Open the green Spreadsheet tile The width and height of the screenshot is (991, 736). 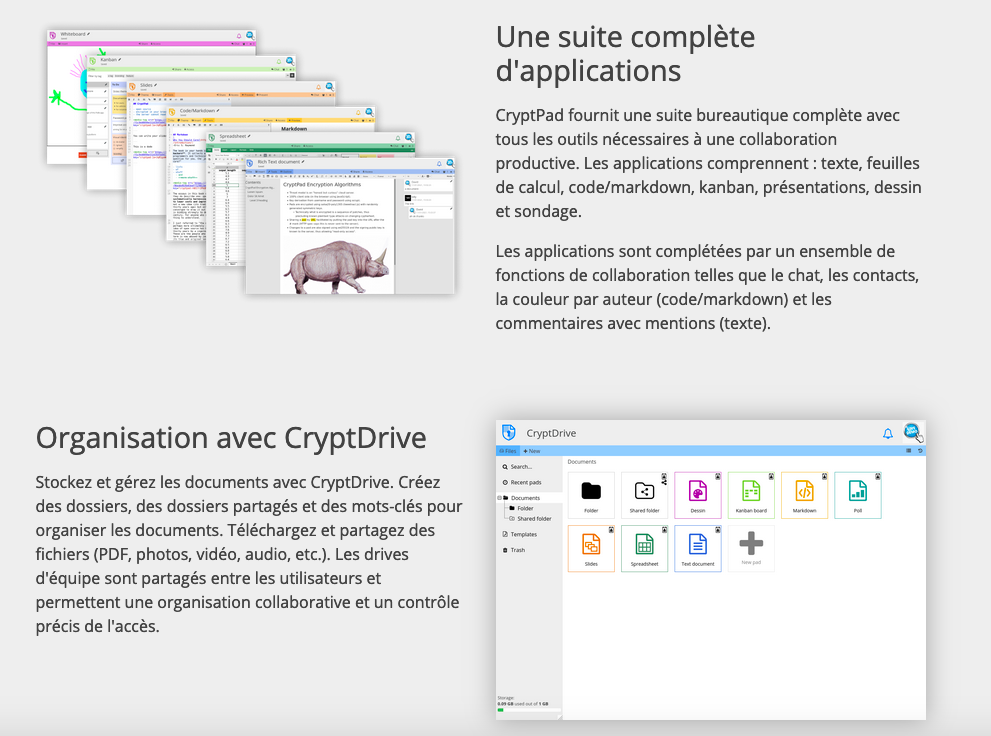(x=644, y=548)
